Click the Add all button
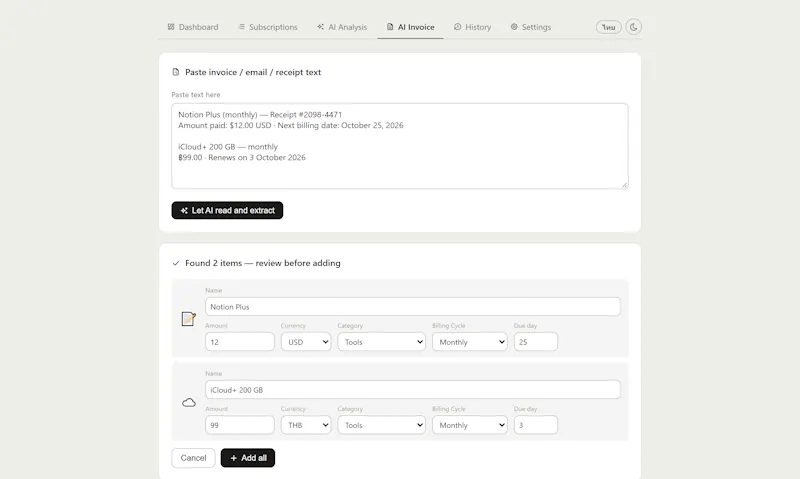This screenshot has height=479, width=800. (x=248, y=458)
